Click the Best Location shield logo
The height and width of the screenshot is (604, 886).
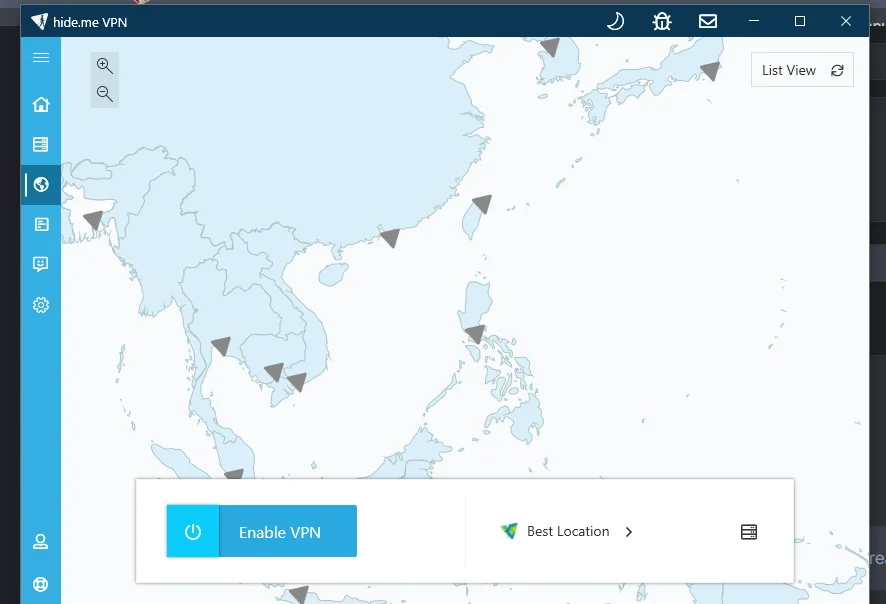click(509, 531)
